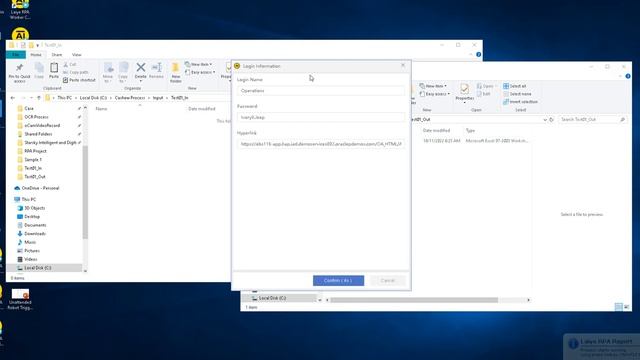Click refresh icon beside Test01_Out address bar
640x360 pixels.
(x=551, y=120)
